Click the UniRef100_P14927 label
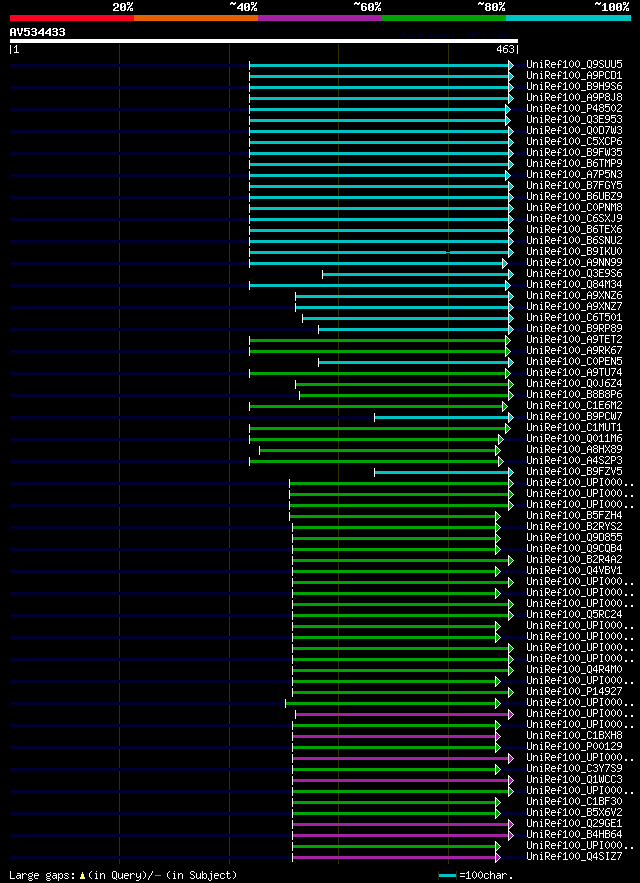This screenshot has height=883, width=640. click(x=574, y=692)
